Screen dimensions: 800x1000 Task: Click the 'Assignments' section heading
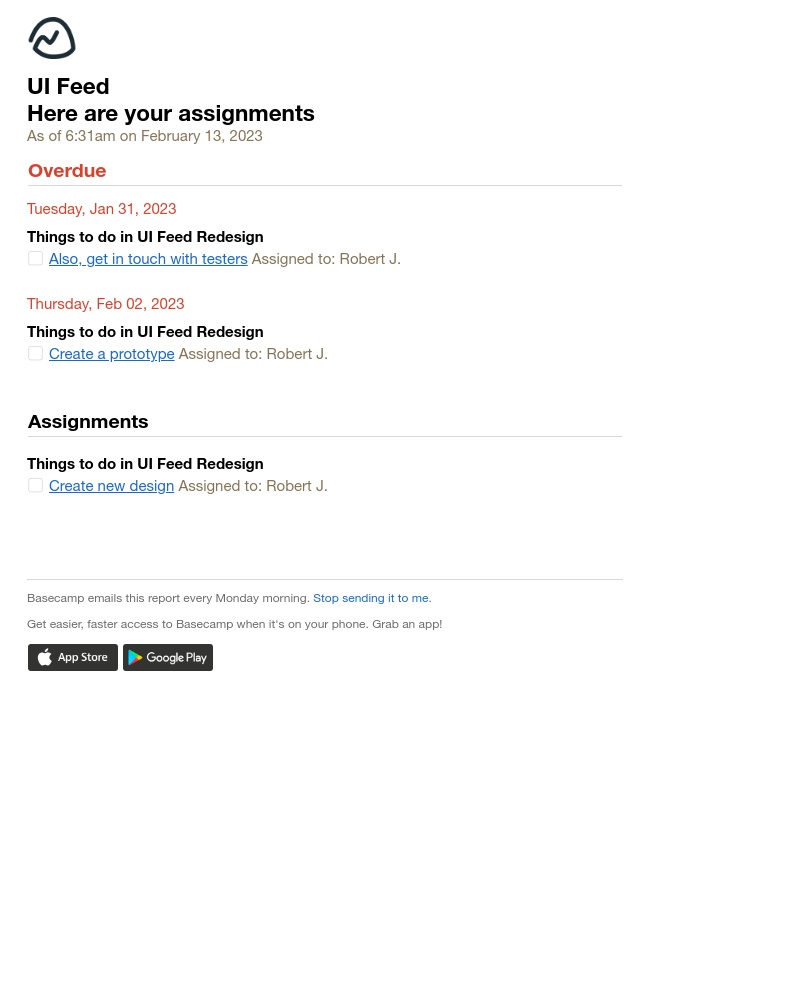coord(88,421)
